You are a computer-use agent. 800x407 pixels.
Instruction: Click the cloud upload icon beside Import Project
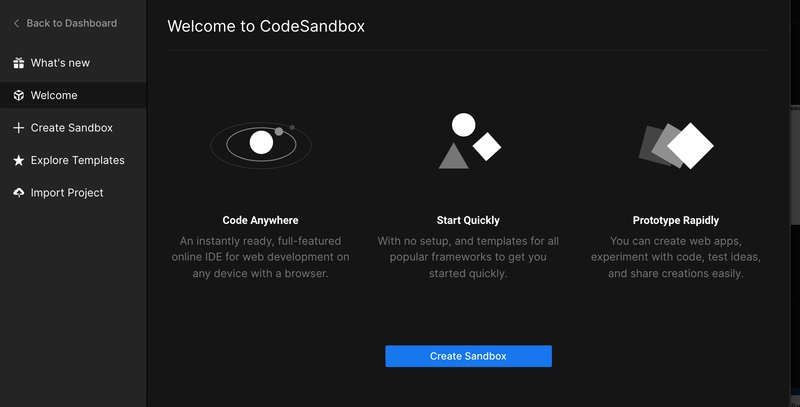[19, 193]
